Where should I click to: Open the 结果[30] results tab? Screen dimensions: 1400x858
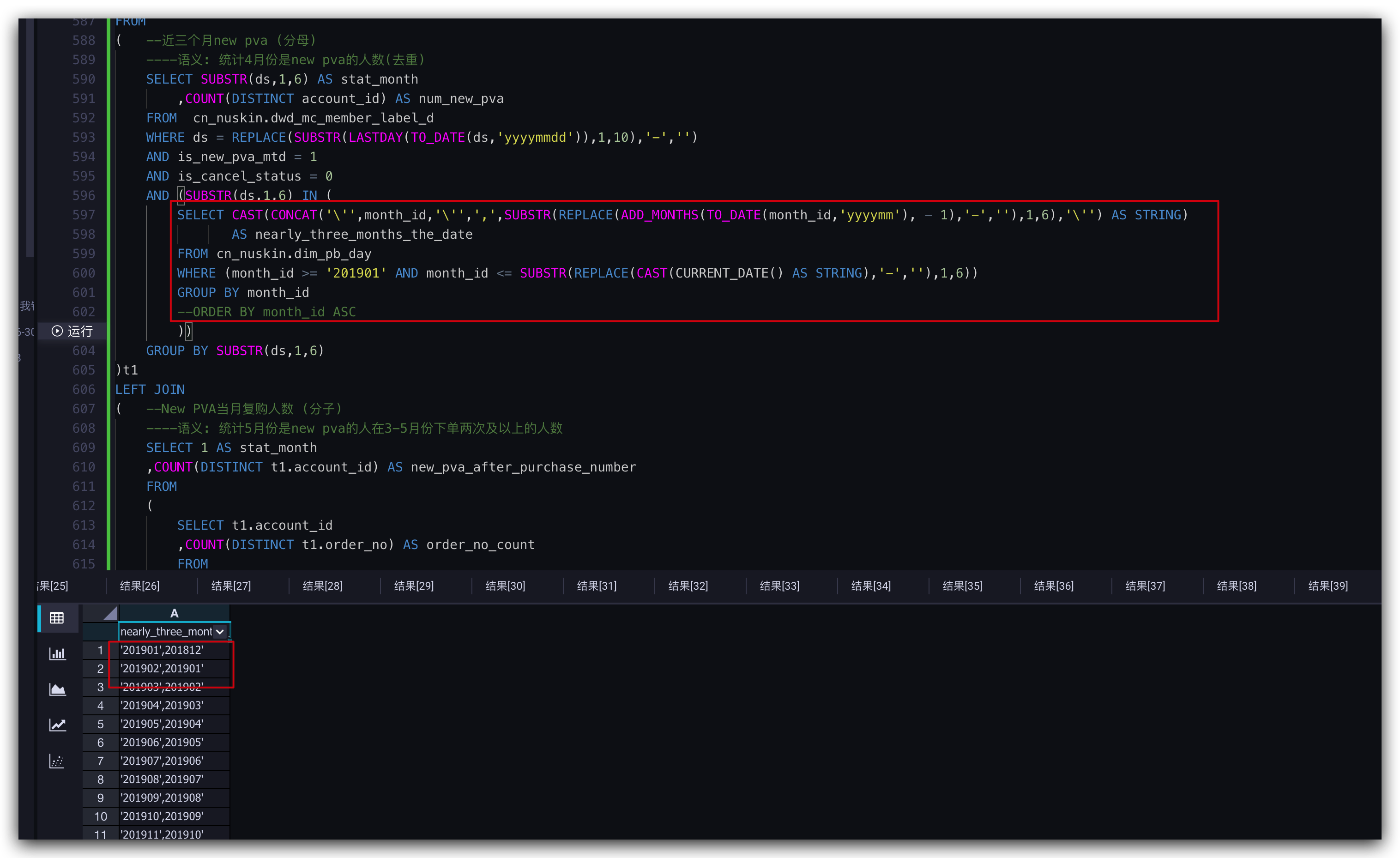tap(505, 586)
